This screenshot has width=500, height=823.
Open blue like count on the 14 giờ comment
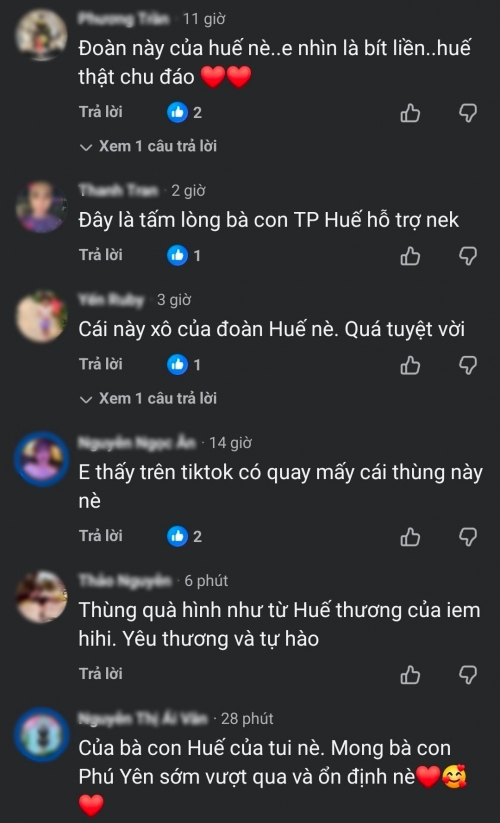tap(184, 536)
